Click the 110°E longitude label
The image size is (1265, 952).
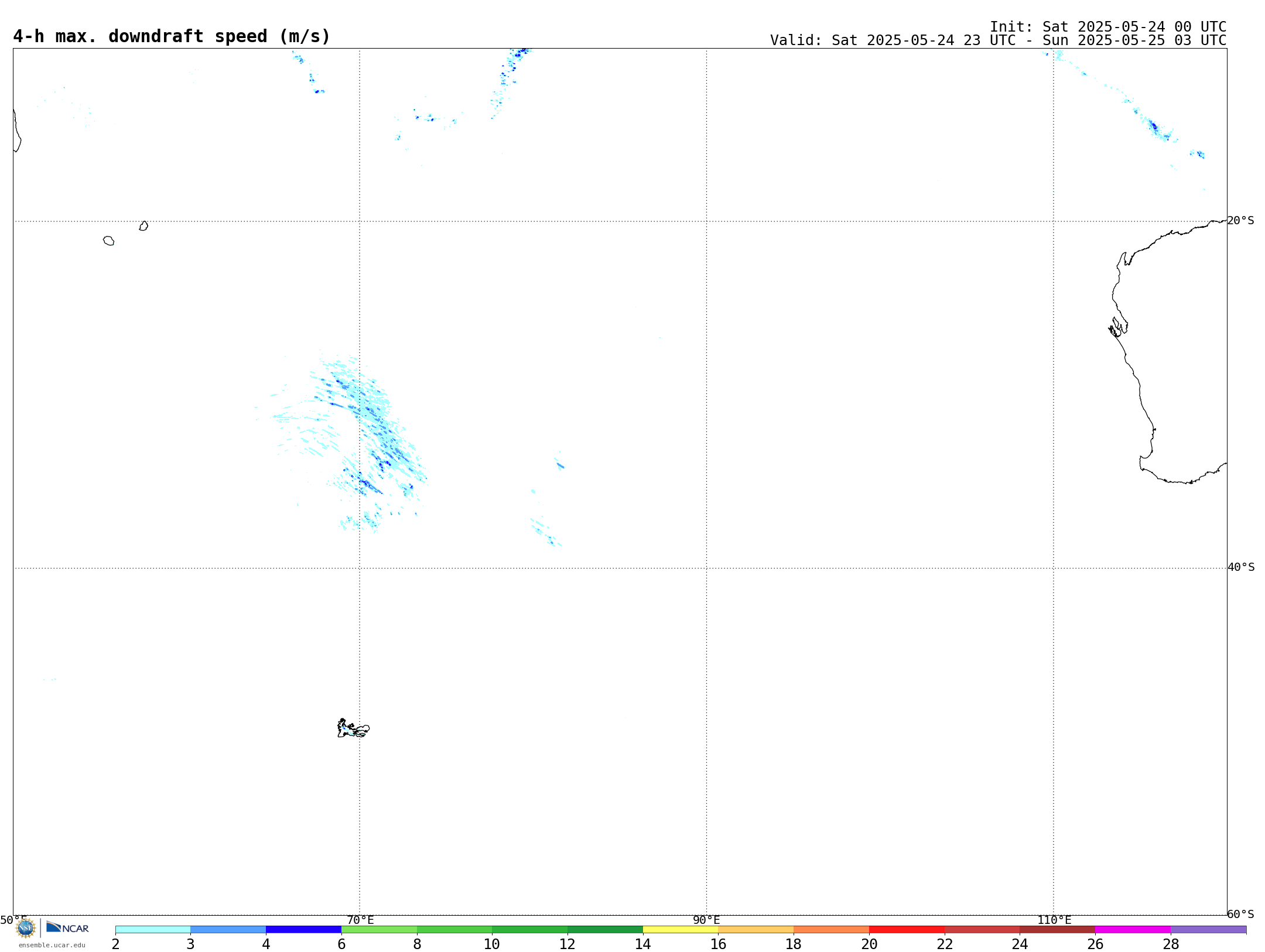point(1054,920)
